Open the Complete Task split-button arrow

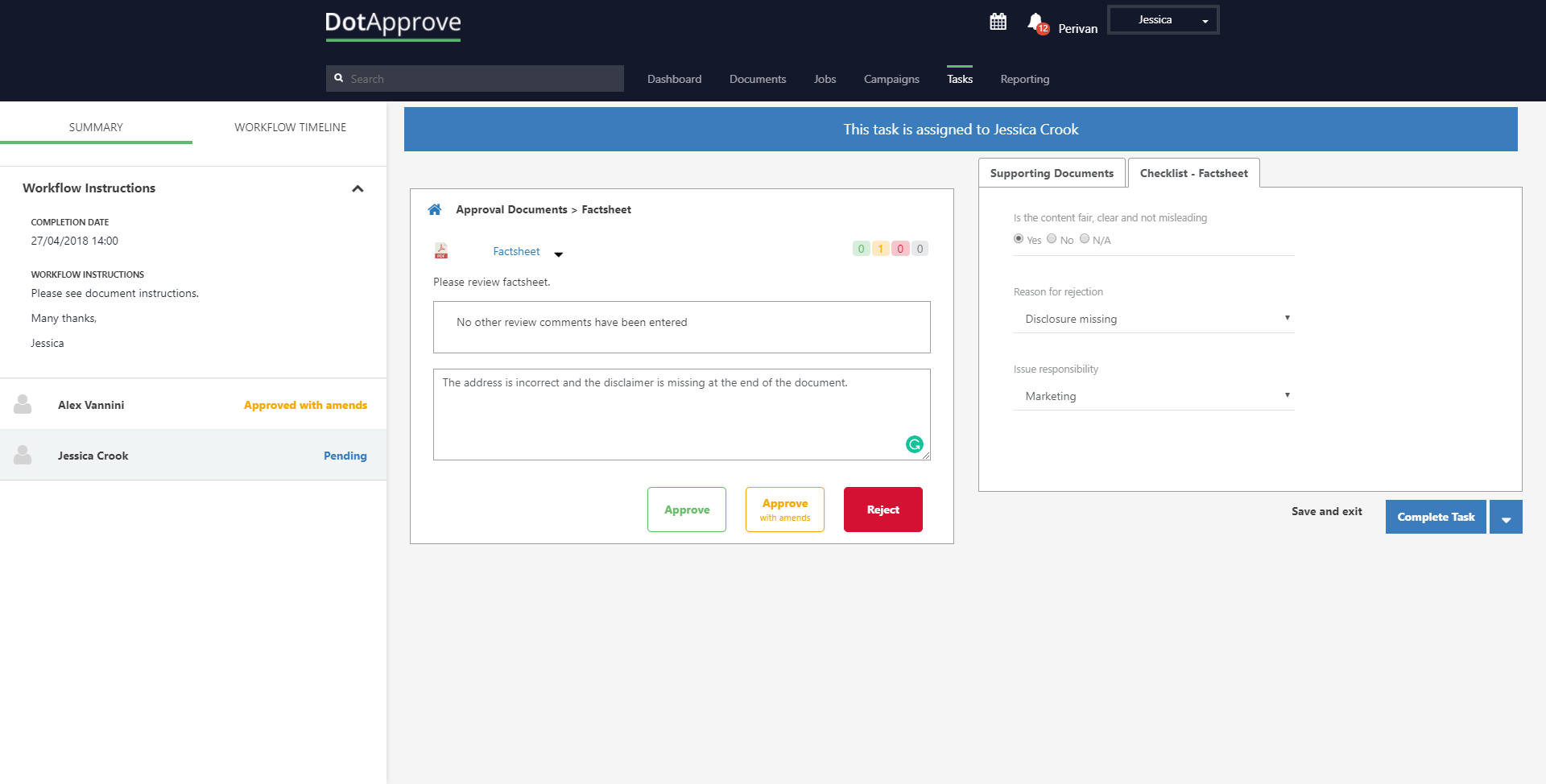(1506, 517)
